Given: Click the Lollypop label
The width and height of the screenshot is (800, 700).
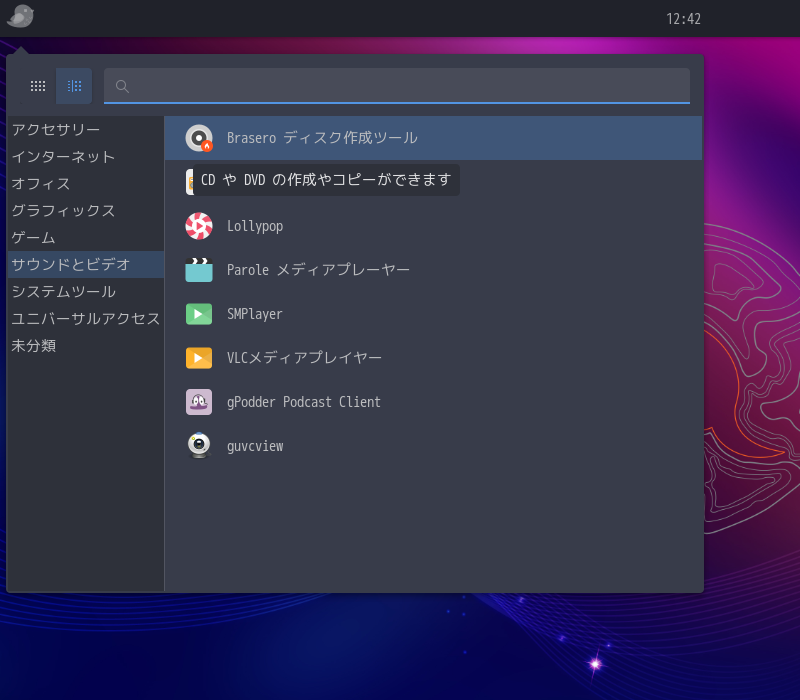Looking at the screenshot, I should pyautogui.click(x=255, y=226).
